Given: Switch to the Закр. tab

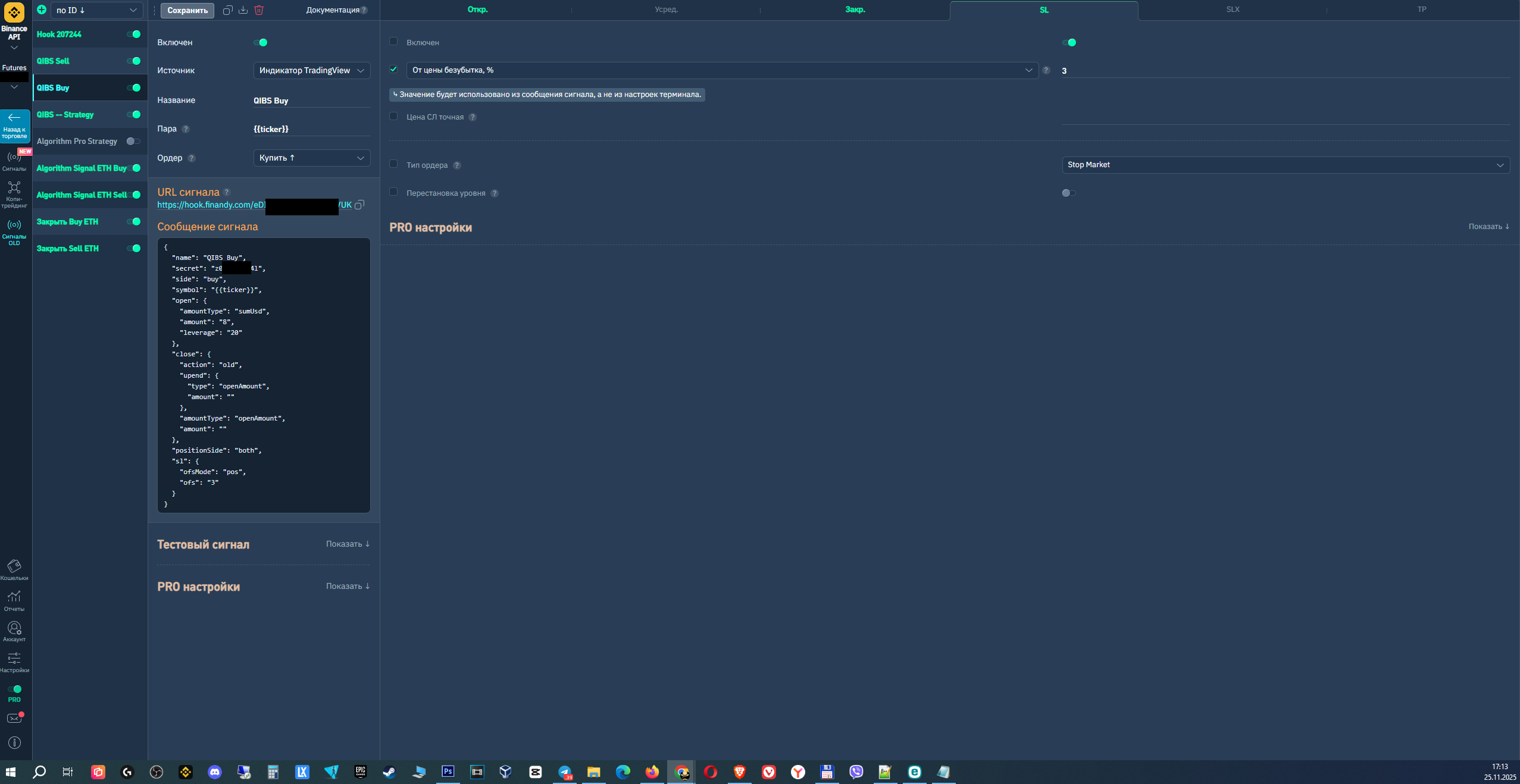Looking at the screenshot, I should point(855,10).
